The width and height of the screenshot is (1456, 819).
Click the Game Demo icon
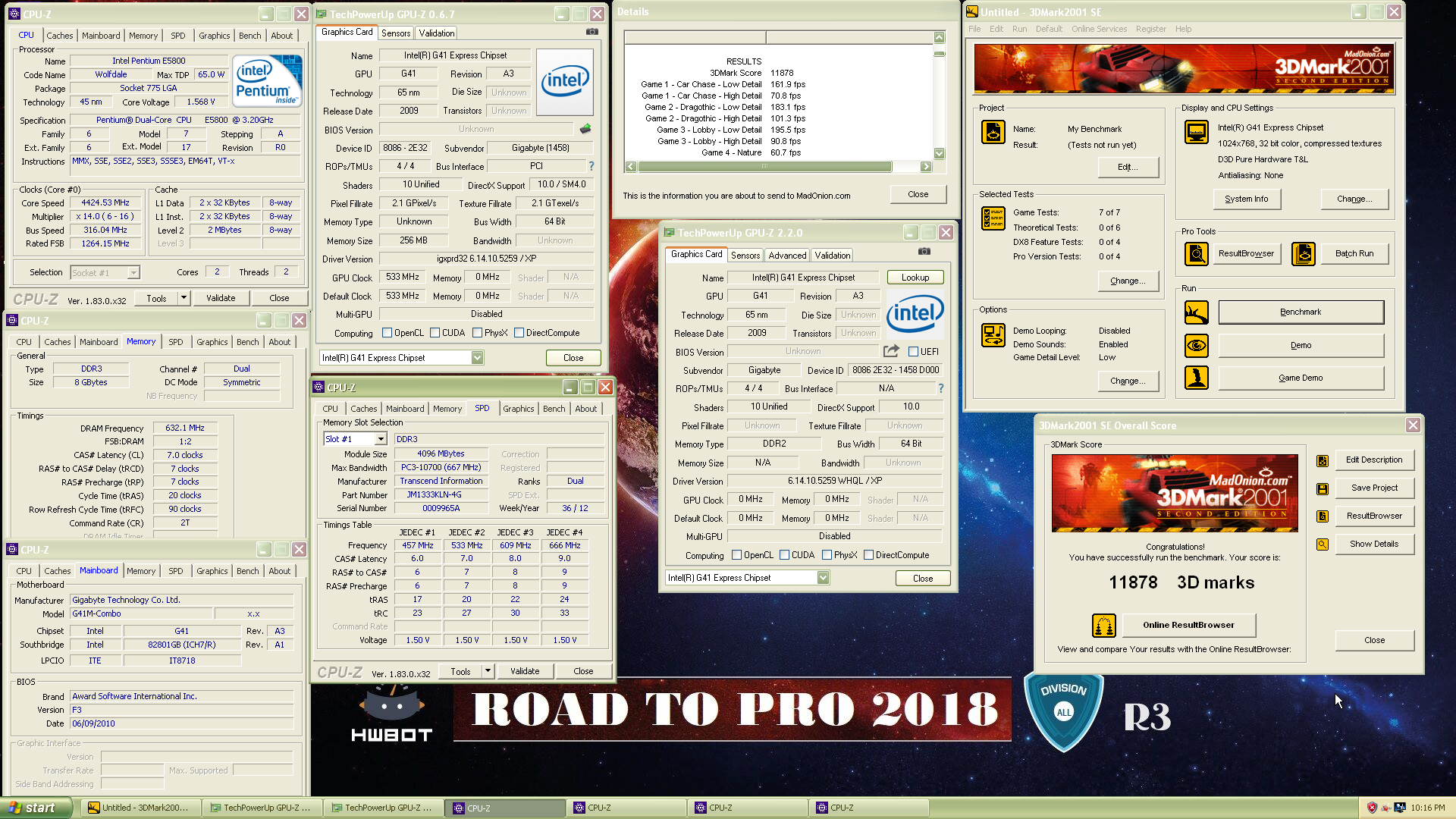click(1196, 378)
